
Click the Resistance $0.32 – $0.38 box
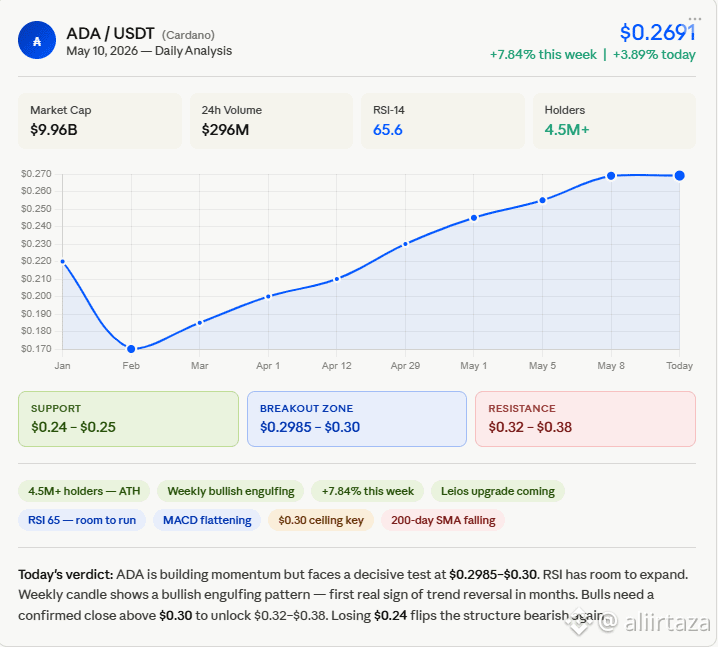tap(585, 419)
